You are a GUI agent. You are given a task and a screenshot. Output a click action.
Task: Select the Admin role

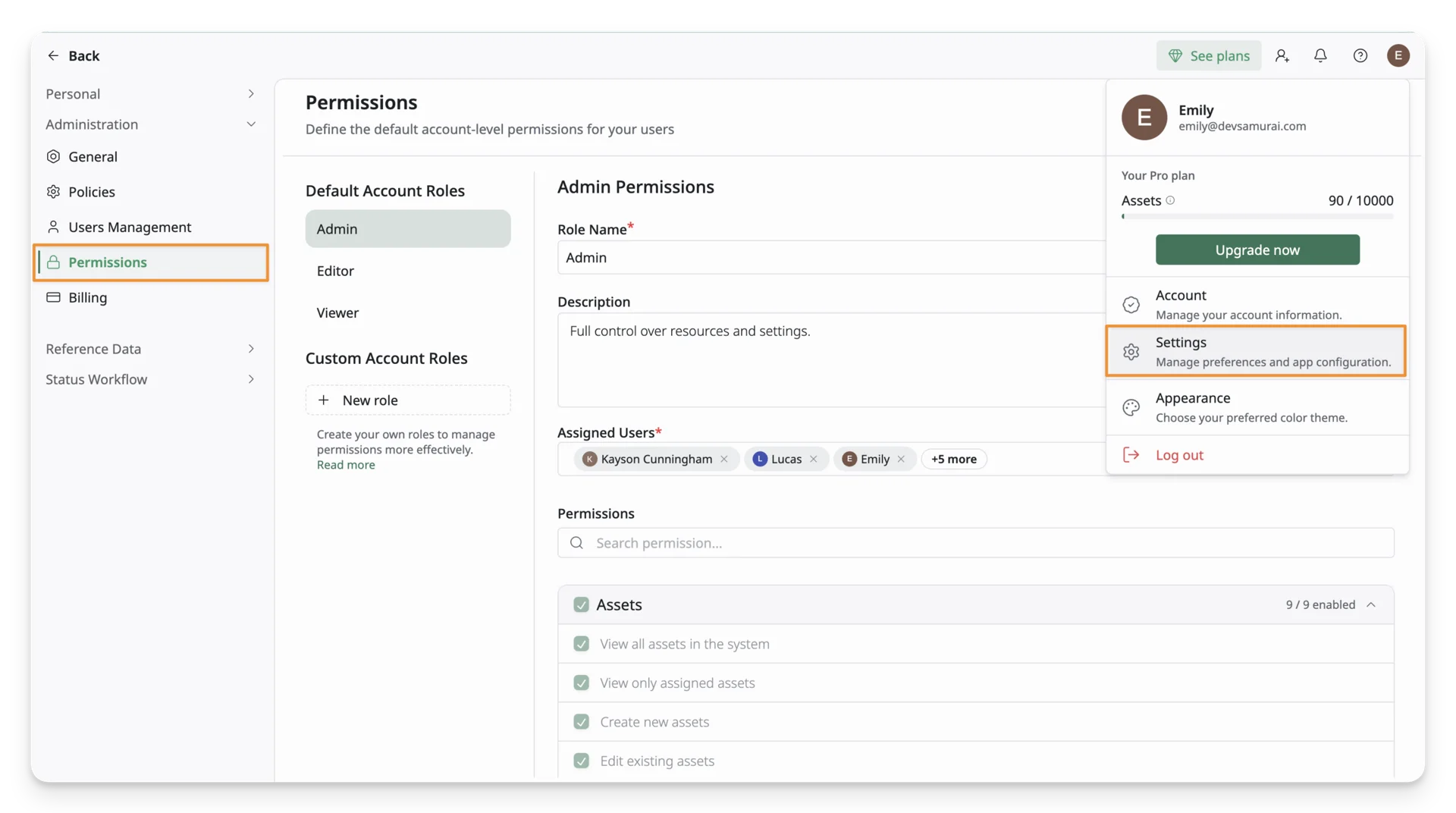tap(408, 228)
